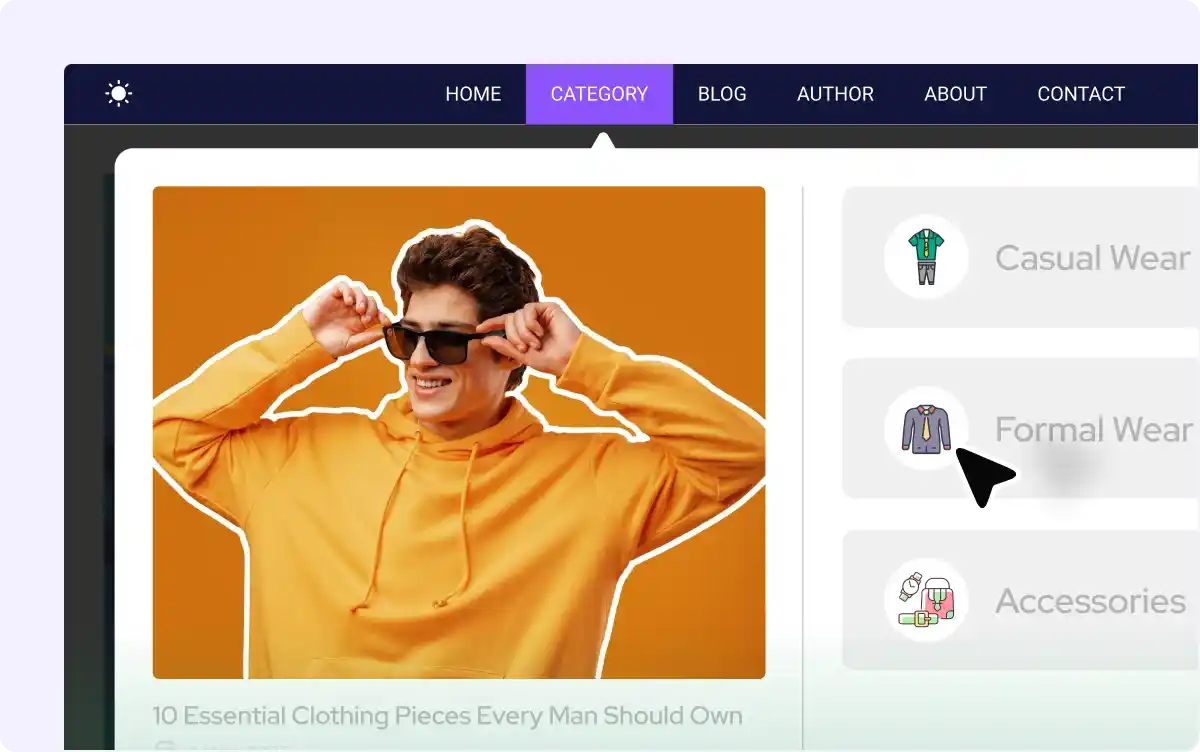Open the ABOUT page from the navbar
1200x752 pixels.
point(955,93)
